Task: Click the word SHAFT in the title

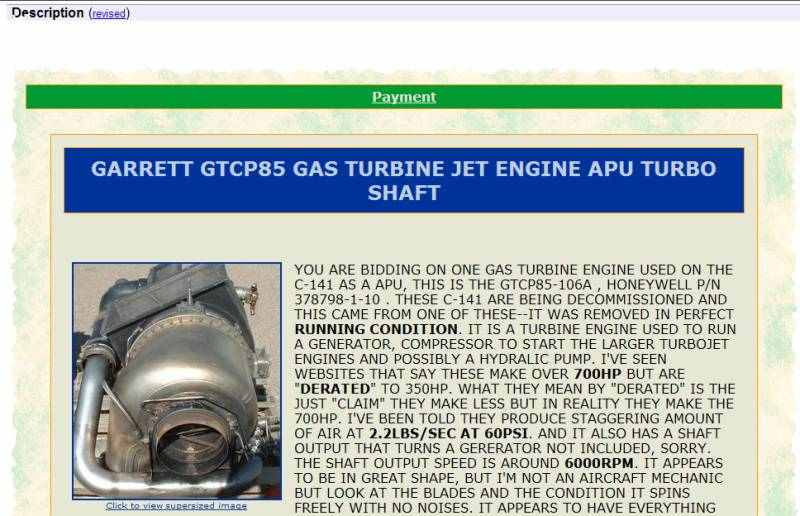Action: point(404,193)
